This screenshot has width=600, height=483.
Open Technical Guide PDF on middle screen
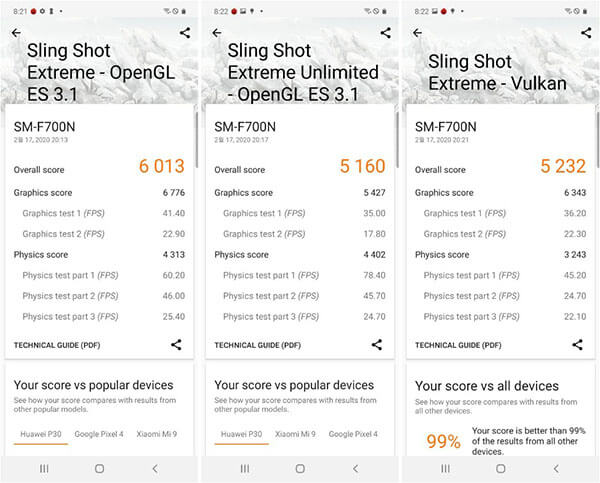click(257, 345)
